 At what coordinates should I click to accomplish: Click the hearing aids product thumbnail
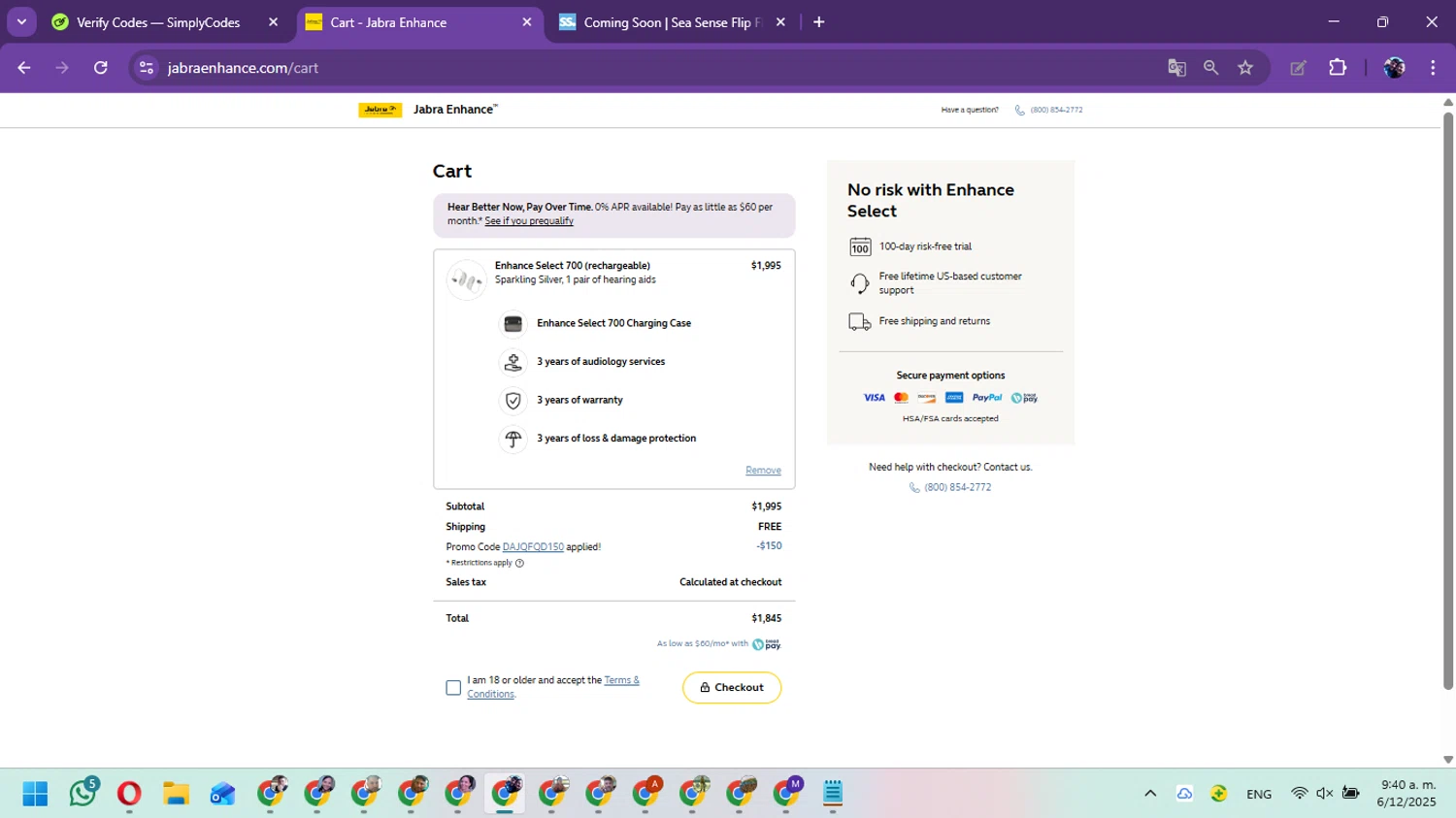466,280
